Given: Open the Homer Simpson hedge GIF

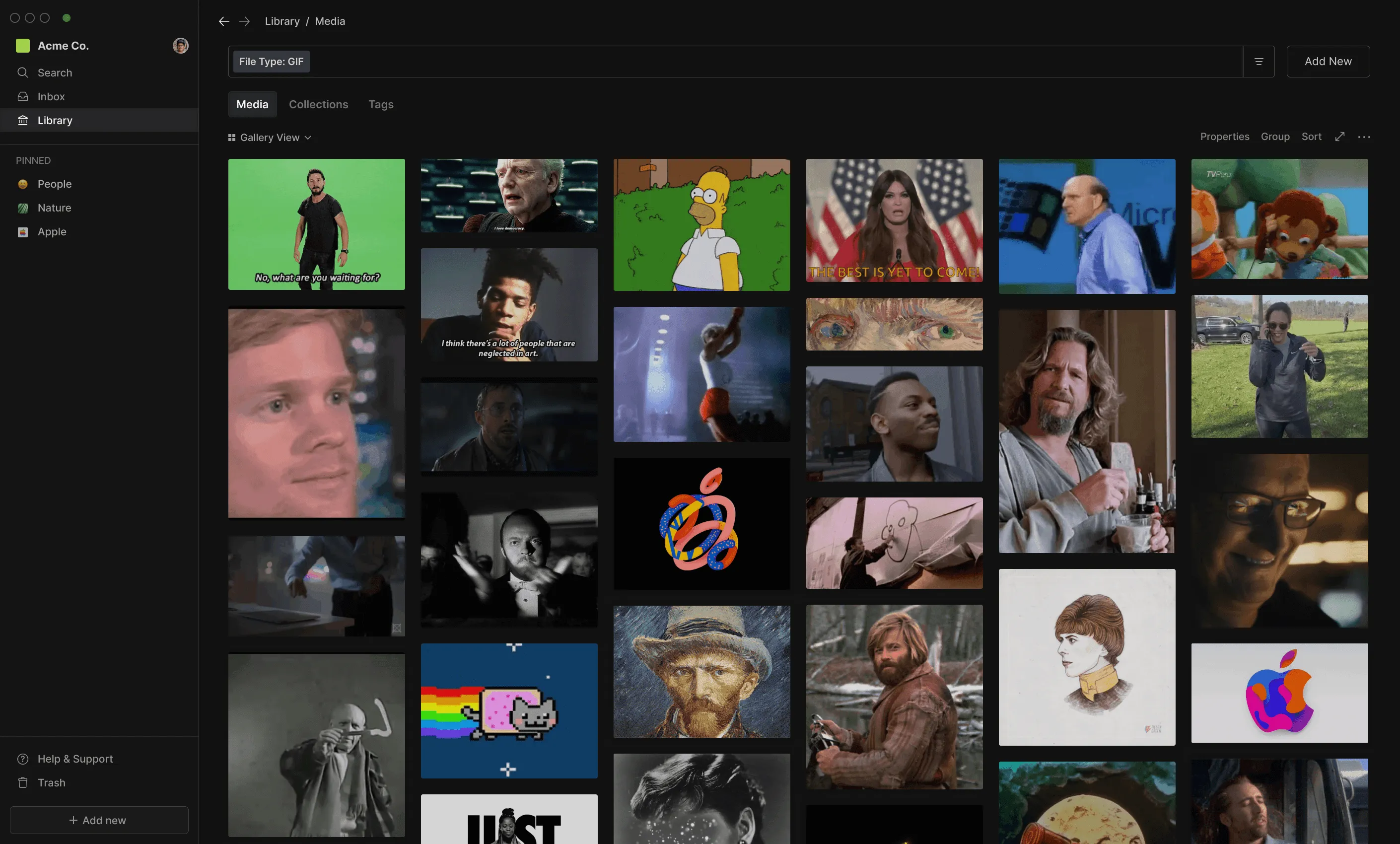Looking at the screenshot, I should point(701,224).
